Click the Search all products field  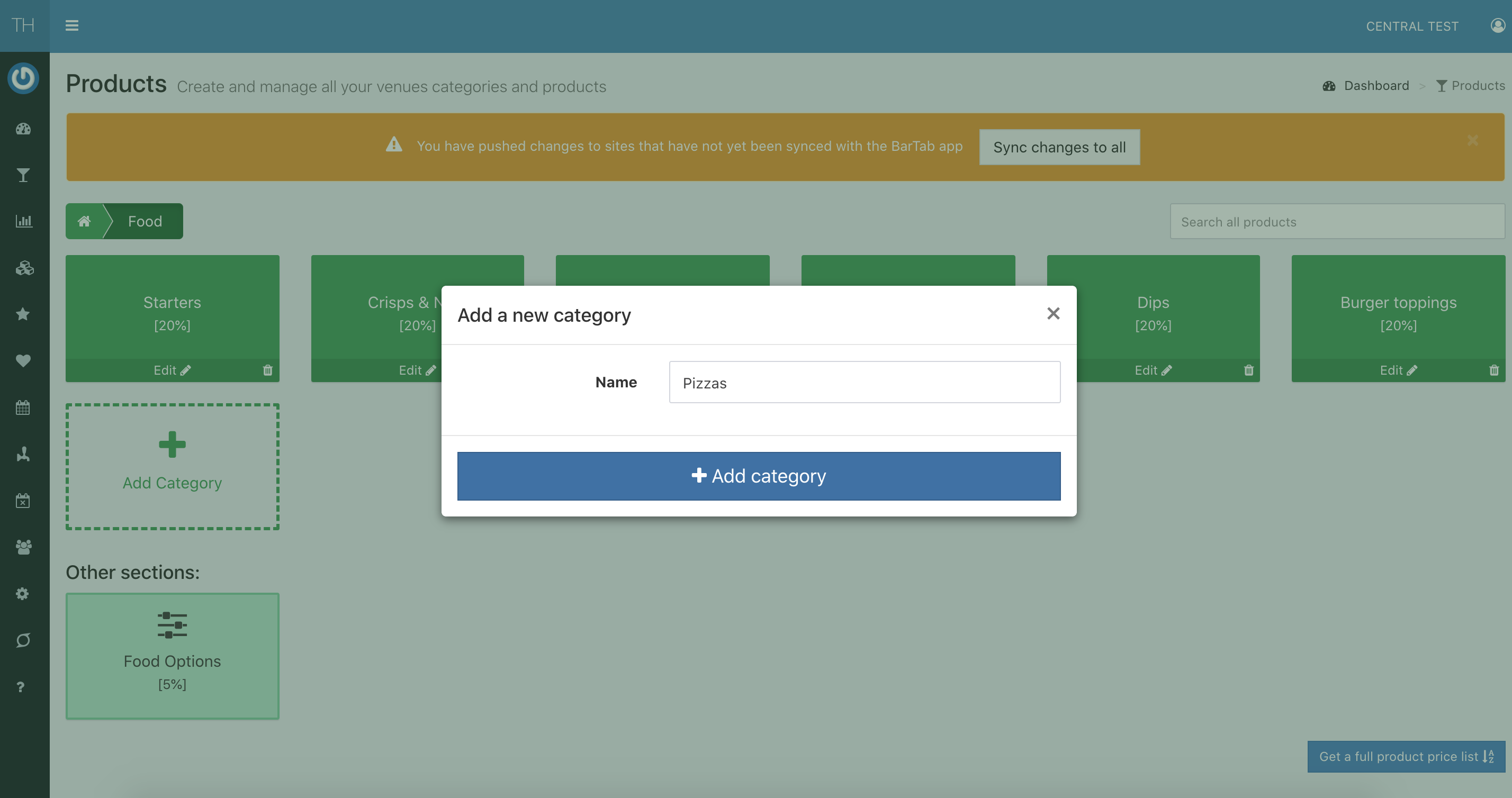[x=1336, y=222]
